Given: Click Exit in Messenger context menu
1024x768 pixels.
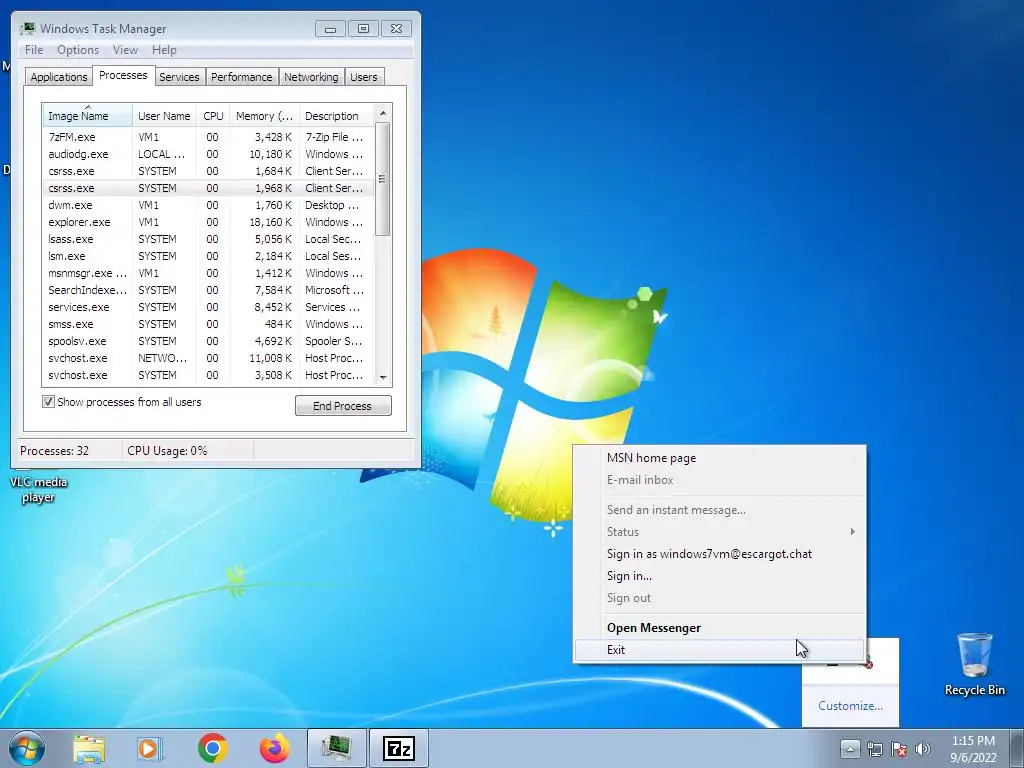Looking at the screenshot, I should [x=720, y=650].
